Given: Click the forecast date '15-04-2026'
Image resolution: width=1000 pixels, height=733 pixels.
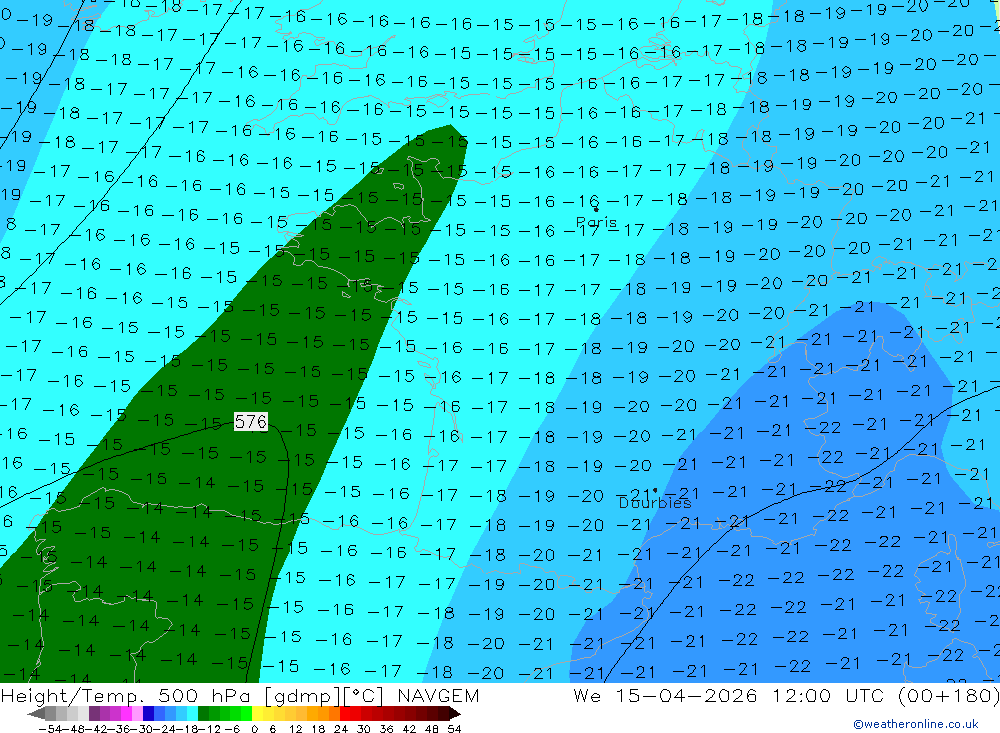Looking at the screenshot, I should [686, 695].
